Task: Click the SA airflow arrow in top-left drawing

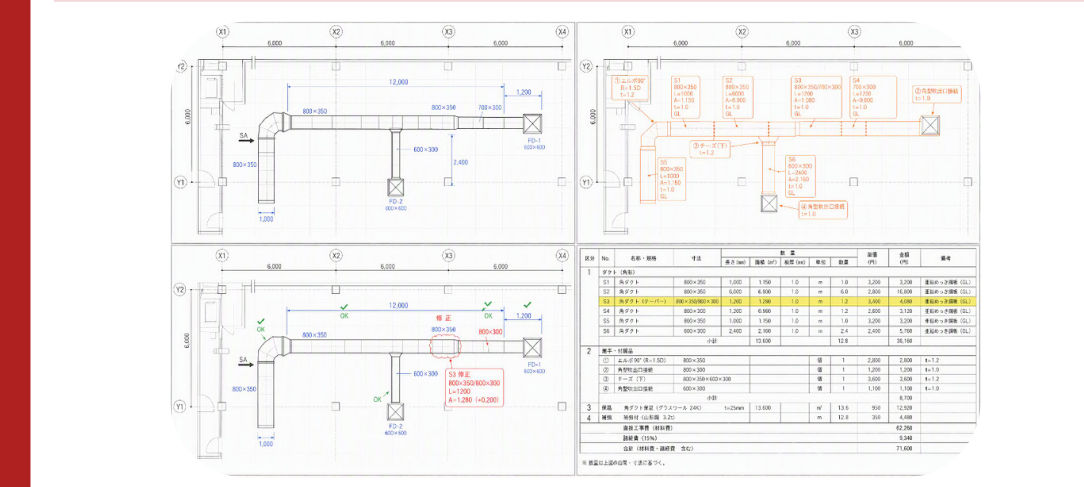Action: 247,140
